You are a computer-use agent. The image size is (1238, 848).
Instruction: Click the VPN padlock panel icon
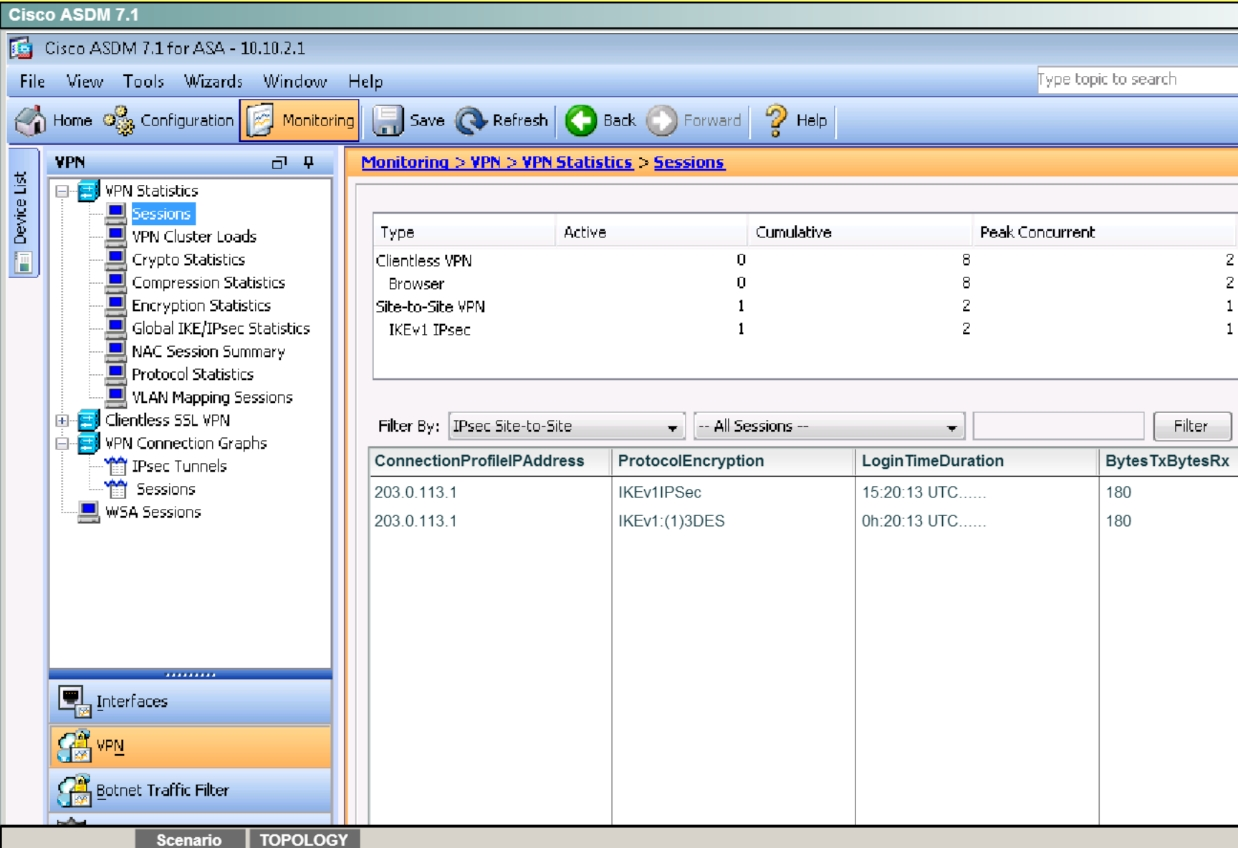(x=74, y=747)
